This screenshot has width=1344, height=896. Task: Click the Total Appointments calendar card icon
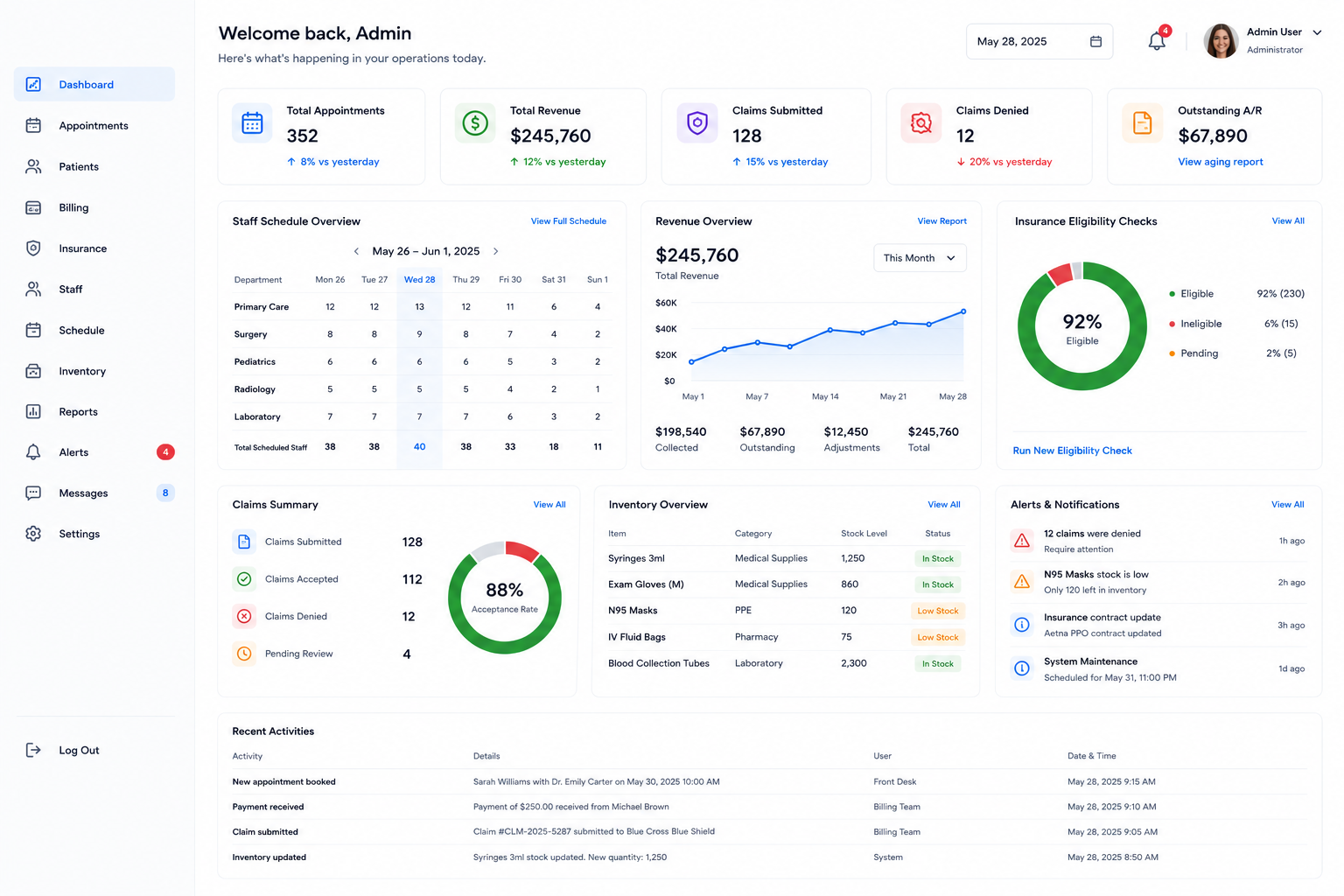coord(252,123)
